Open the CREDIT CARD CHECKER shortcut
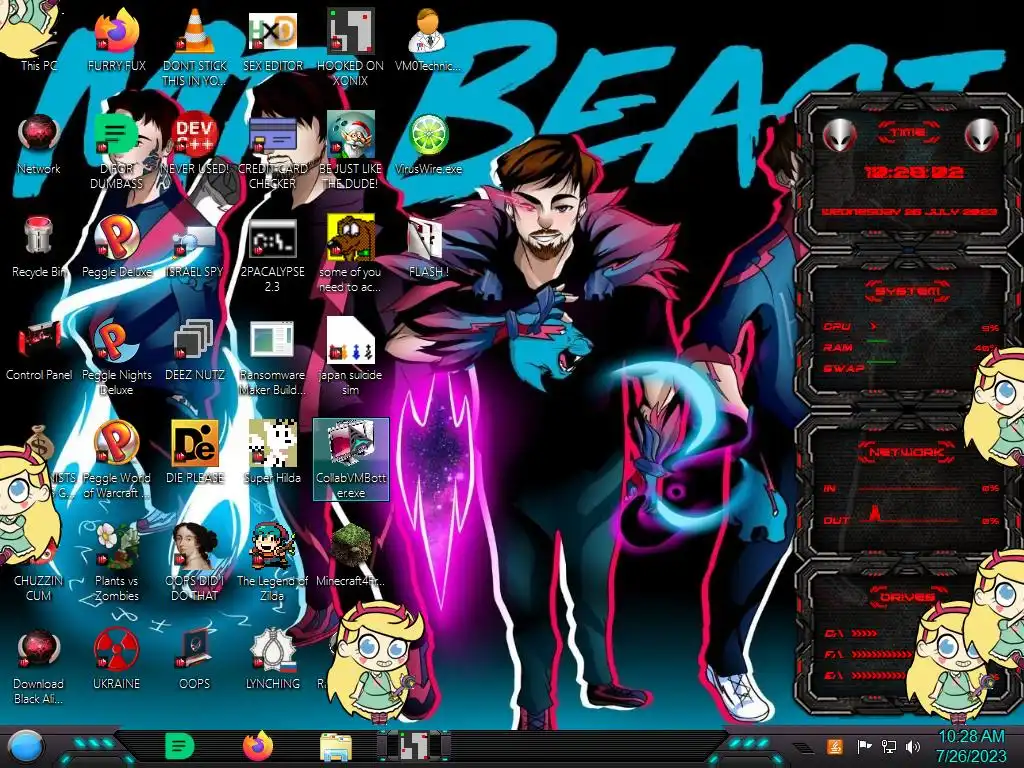Image resolution: width=1024 pixels, height=768 pixels. pyautogui.click(x=272, y=152)
